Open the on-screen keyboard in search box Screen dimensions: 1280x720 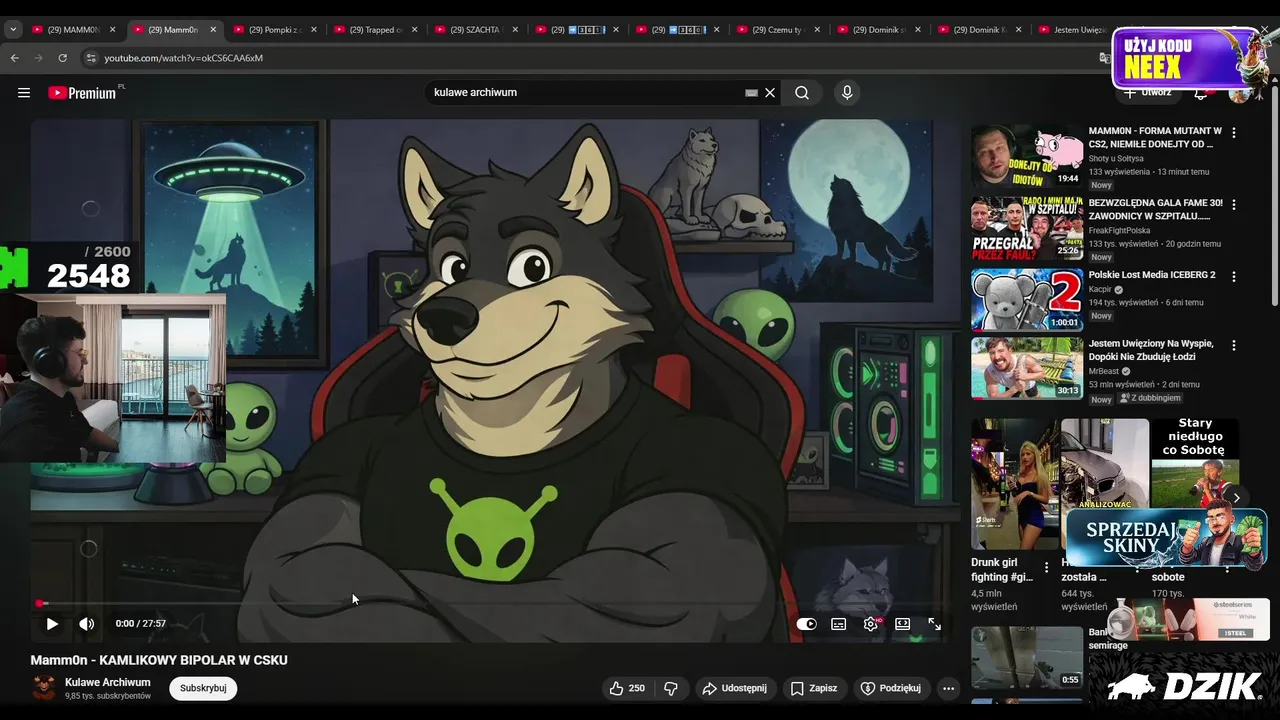tap(752, 93)
